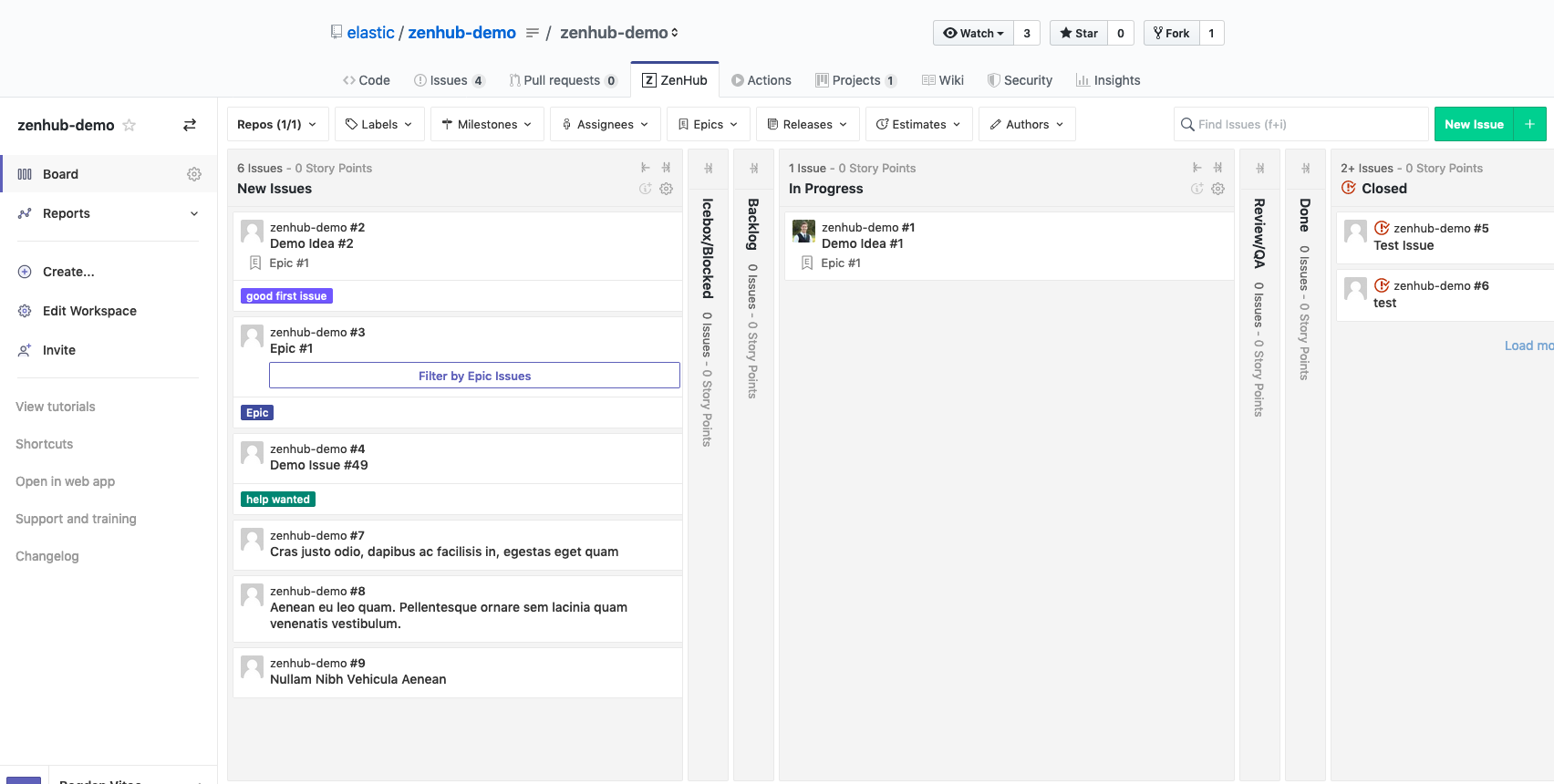Open the Assignees filter dropdown
The height and width of the screenshot is (784, 1554).
pyautogui.click(x=606, y=124)
